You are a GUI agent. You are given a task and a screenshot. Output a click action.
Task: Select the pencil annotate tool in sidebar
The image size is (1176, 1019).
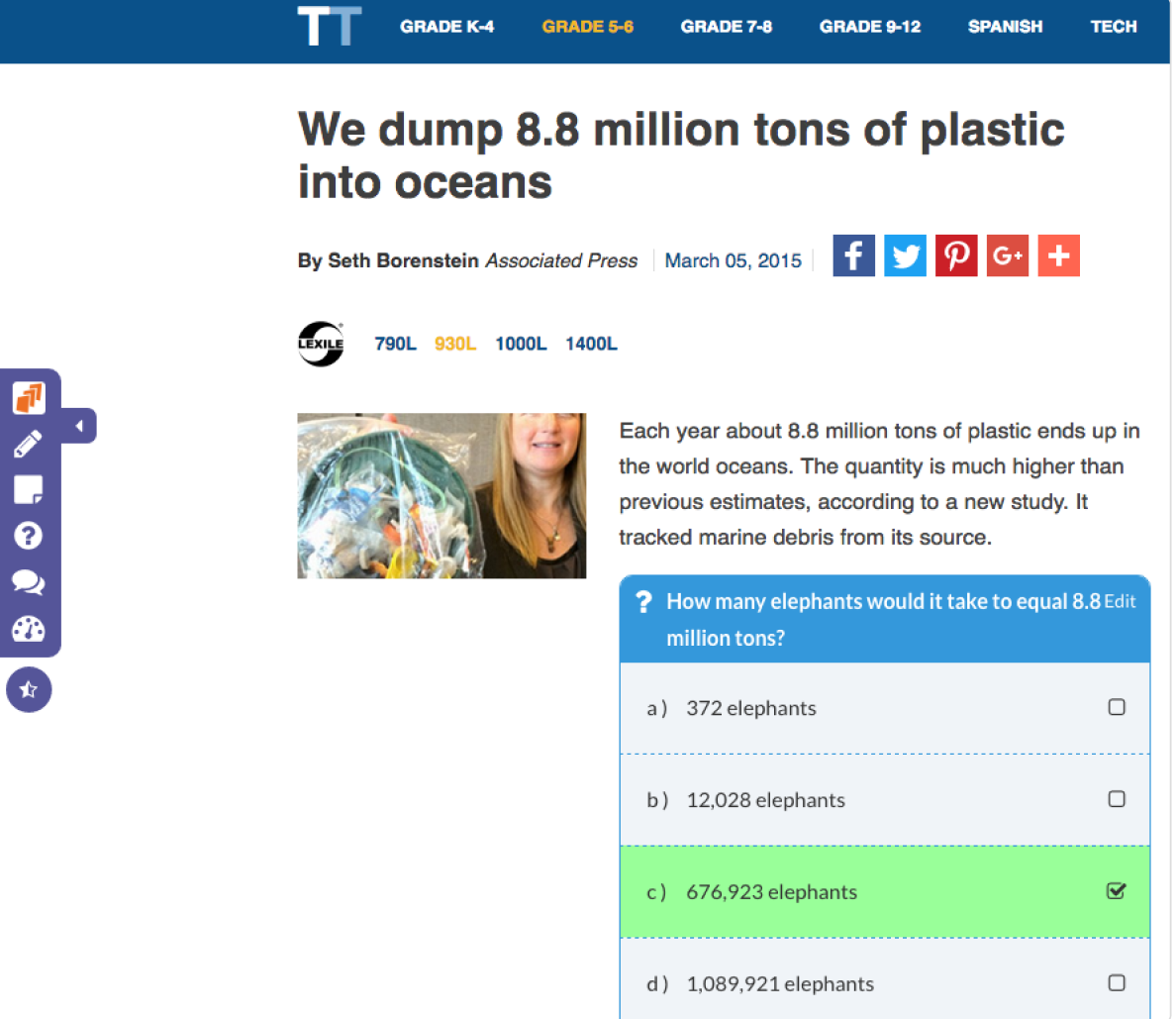28,444
